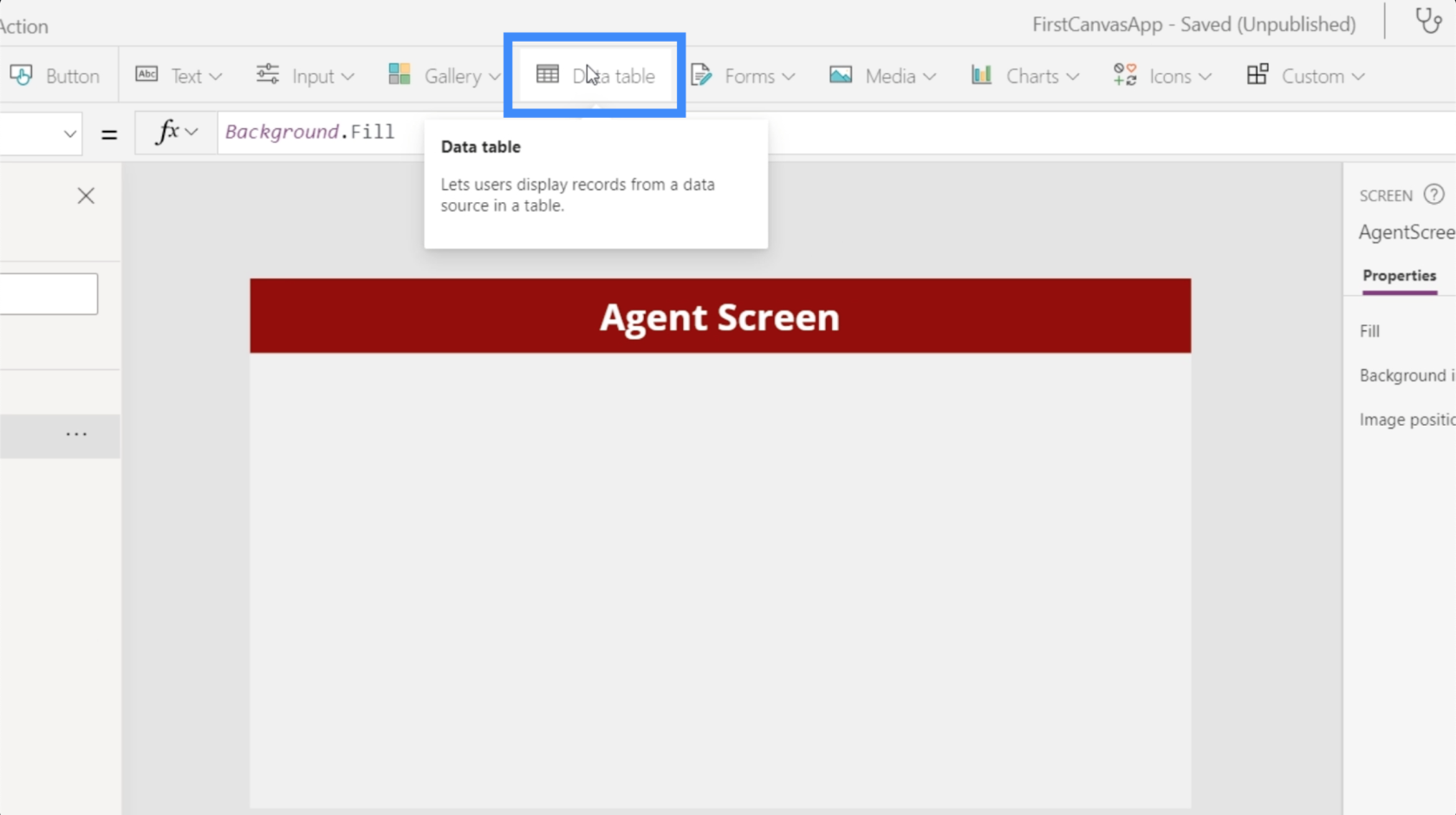Click the Background image property label
The image size is (1456, 815).
pyautogui.click(x=1407, y=375)
